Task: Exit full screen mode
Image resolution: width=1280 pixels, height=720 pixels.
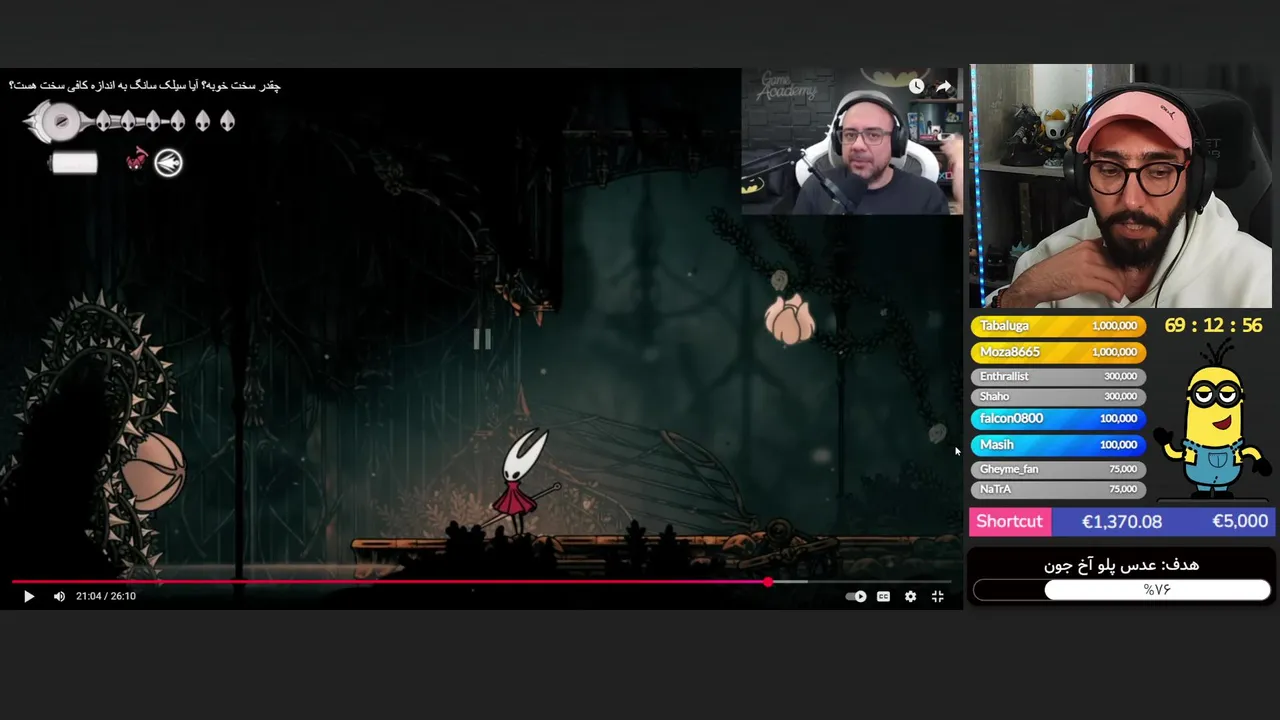Action: click(x=938, y=596)
